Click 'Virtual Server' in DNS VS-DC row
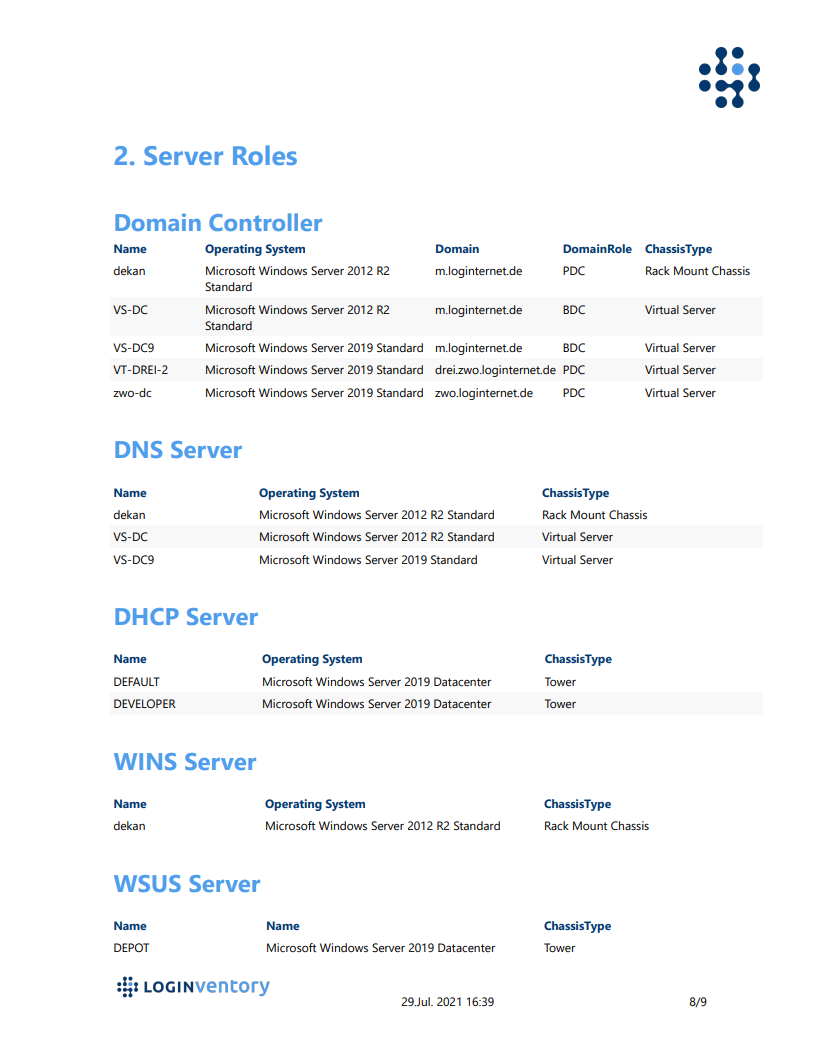 tap(578, 537)
